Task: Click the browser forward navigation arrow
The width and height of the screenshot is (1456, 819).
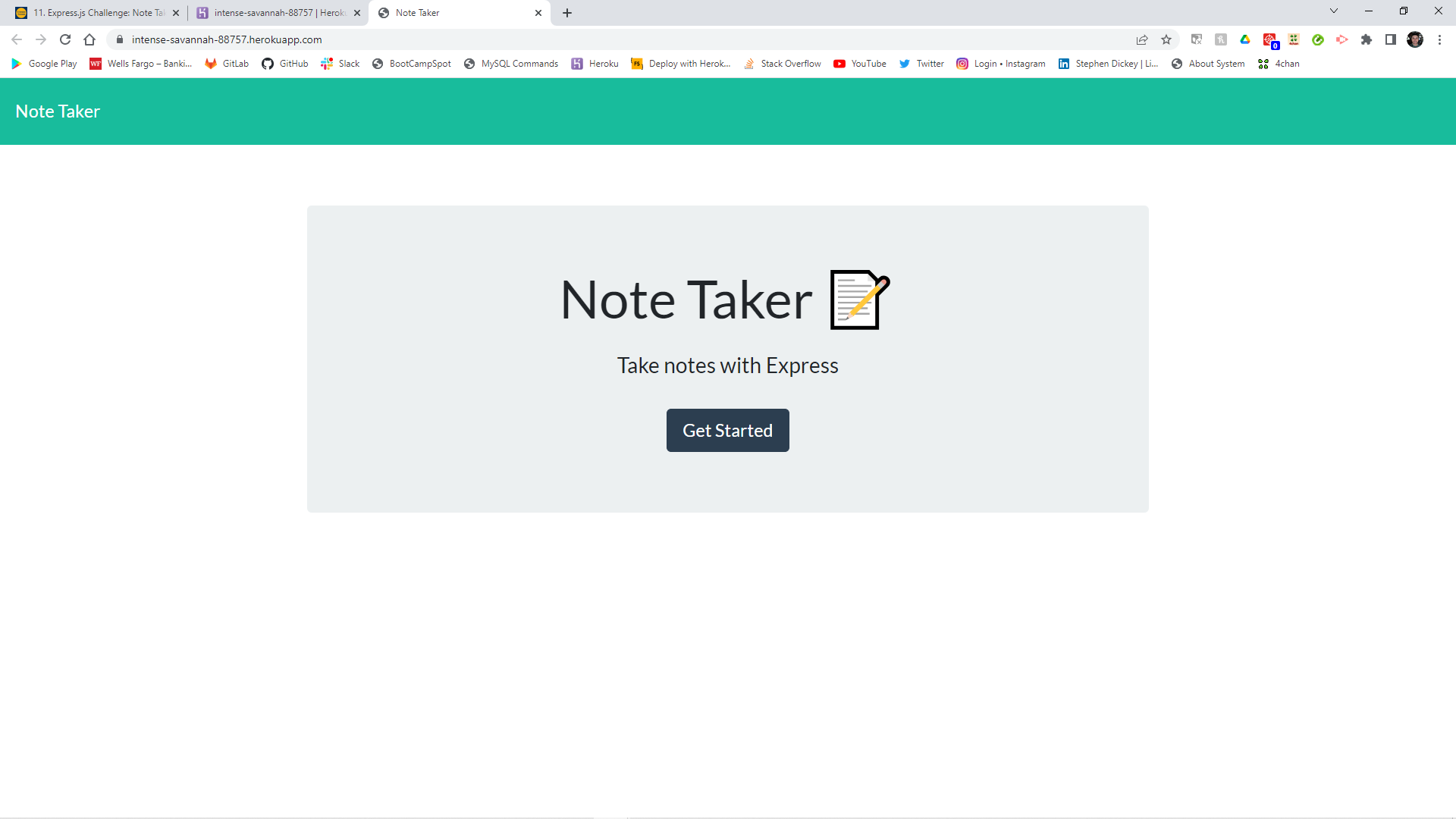Action: [x=41, y=39]
